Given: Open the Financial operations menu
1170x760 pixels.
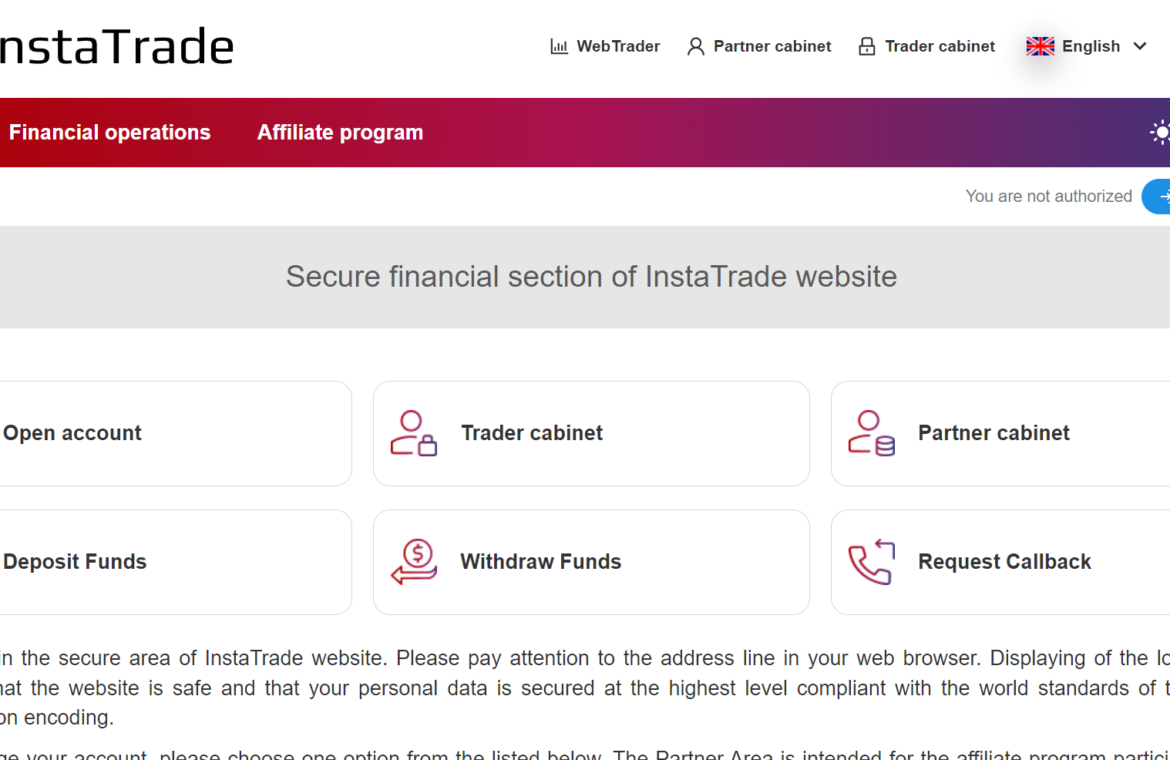Looking at the screenshot, I should [x=110, y=132].
